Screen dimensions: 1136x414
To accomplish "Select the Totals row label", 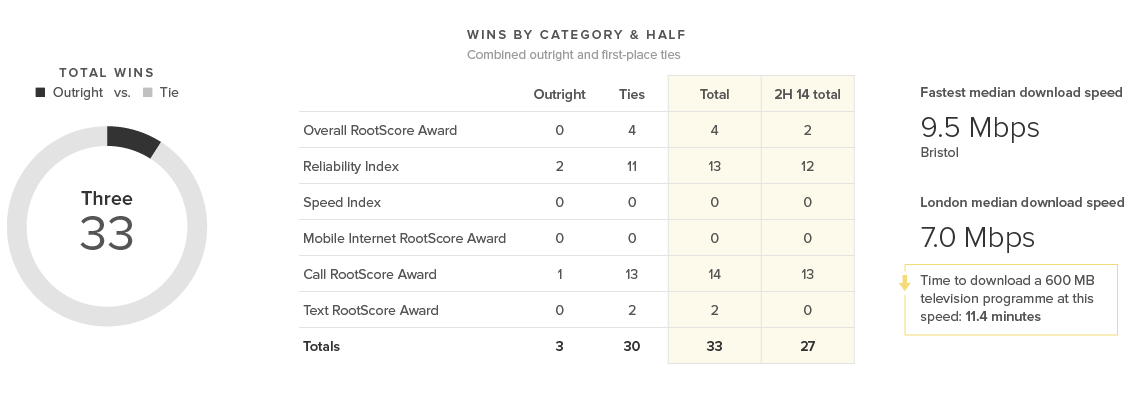I will pos(322,346).
